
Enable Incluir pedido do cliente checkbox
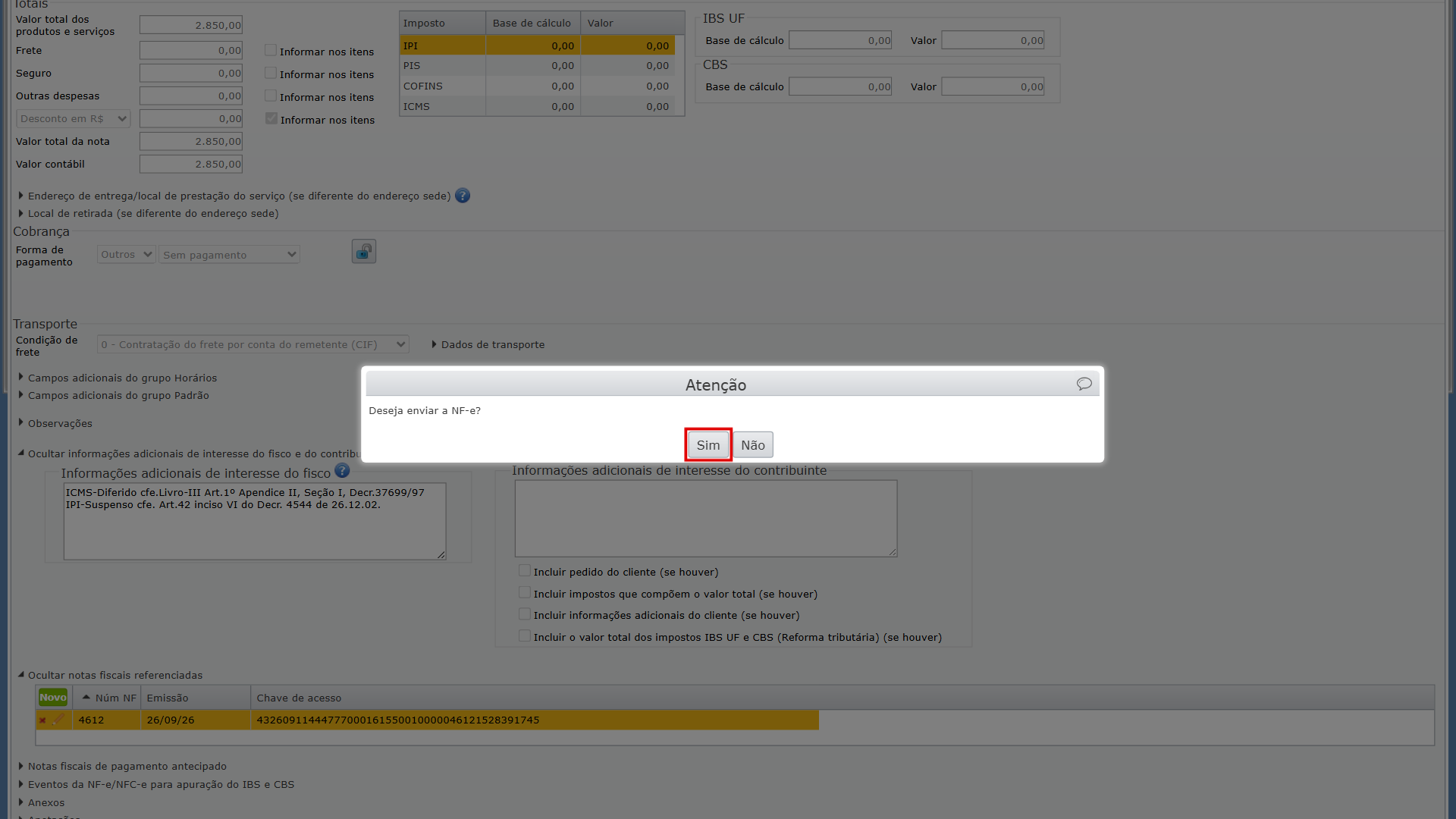(524, 570)
